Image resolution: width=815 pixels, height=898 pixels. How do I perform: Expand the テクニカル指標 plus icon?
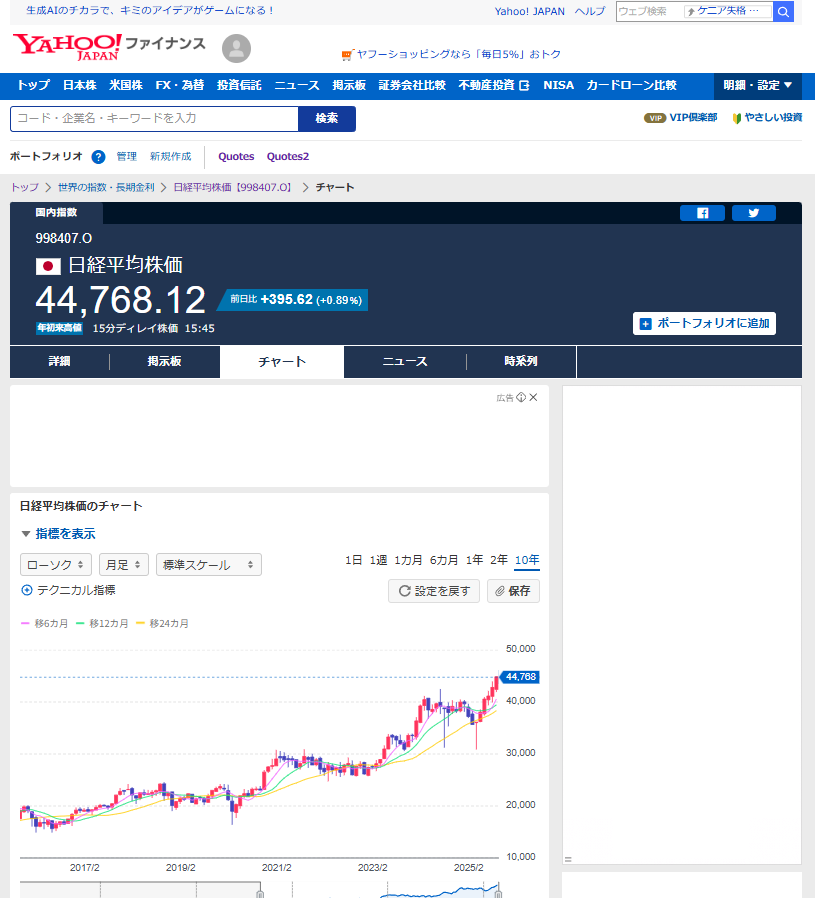click(27, 590)
